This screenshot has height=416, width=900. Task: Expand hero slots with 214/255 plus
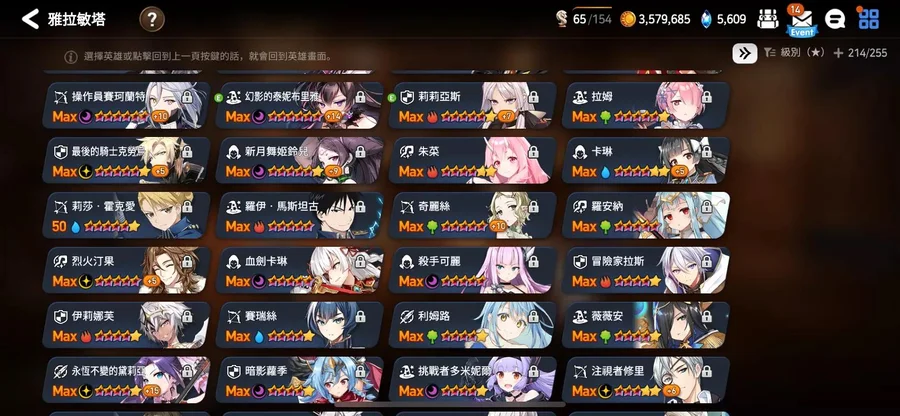click(x=860, y=53)
